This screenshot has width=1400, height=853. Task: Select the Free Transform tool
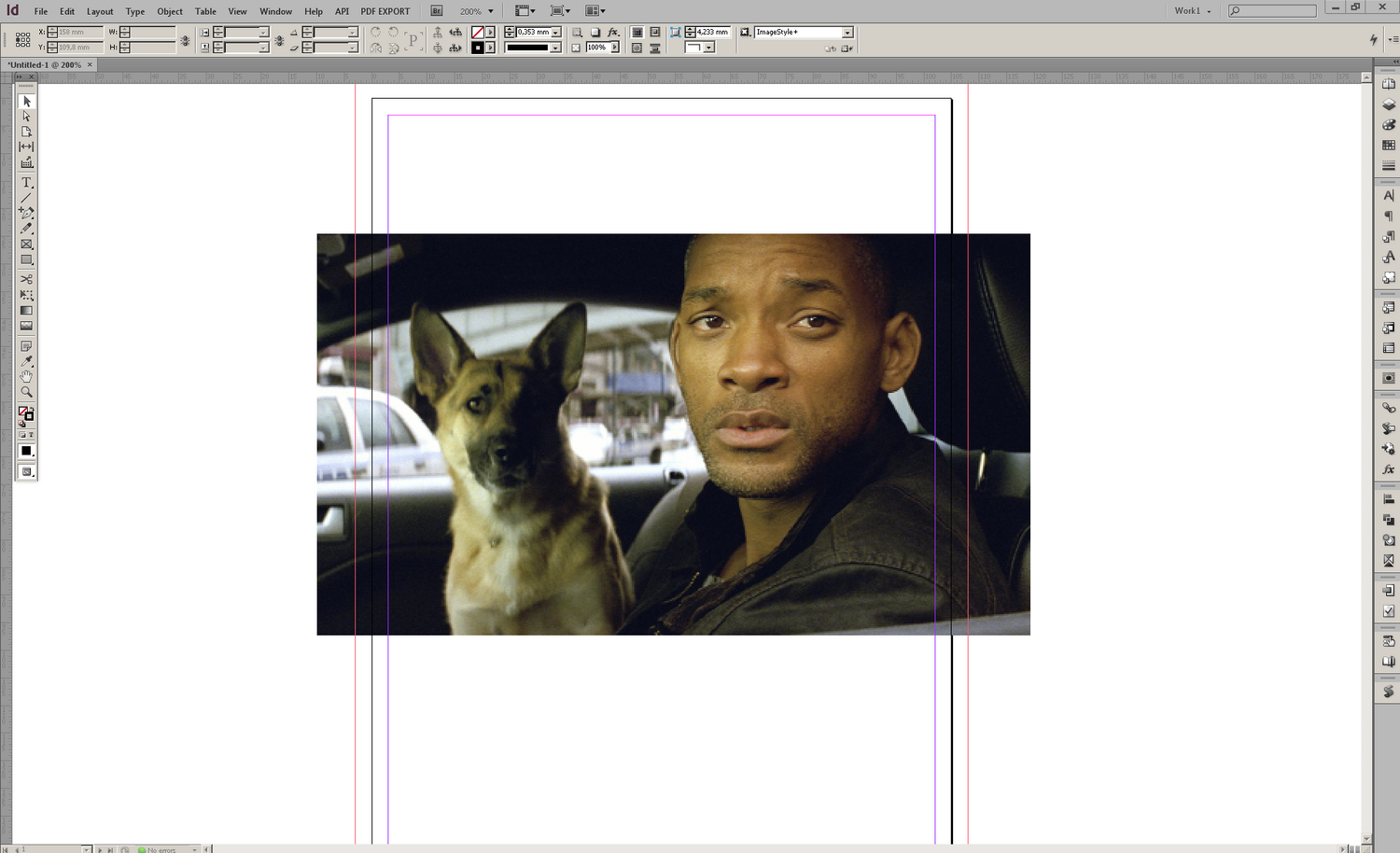coord(26,295)
